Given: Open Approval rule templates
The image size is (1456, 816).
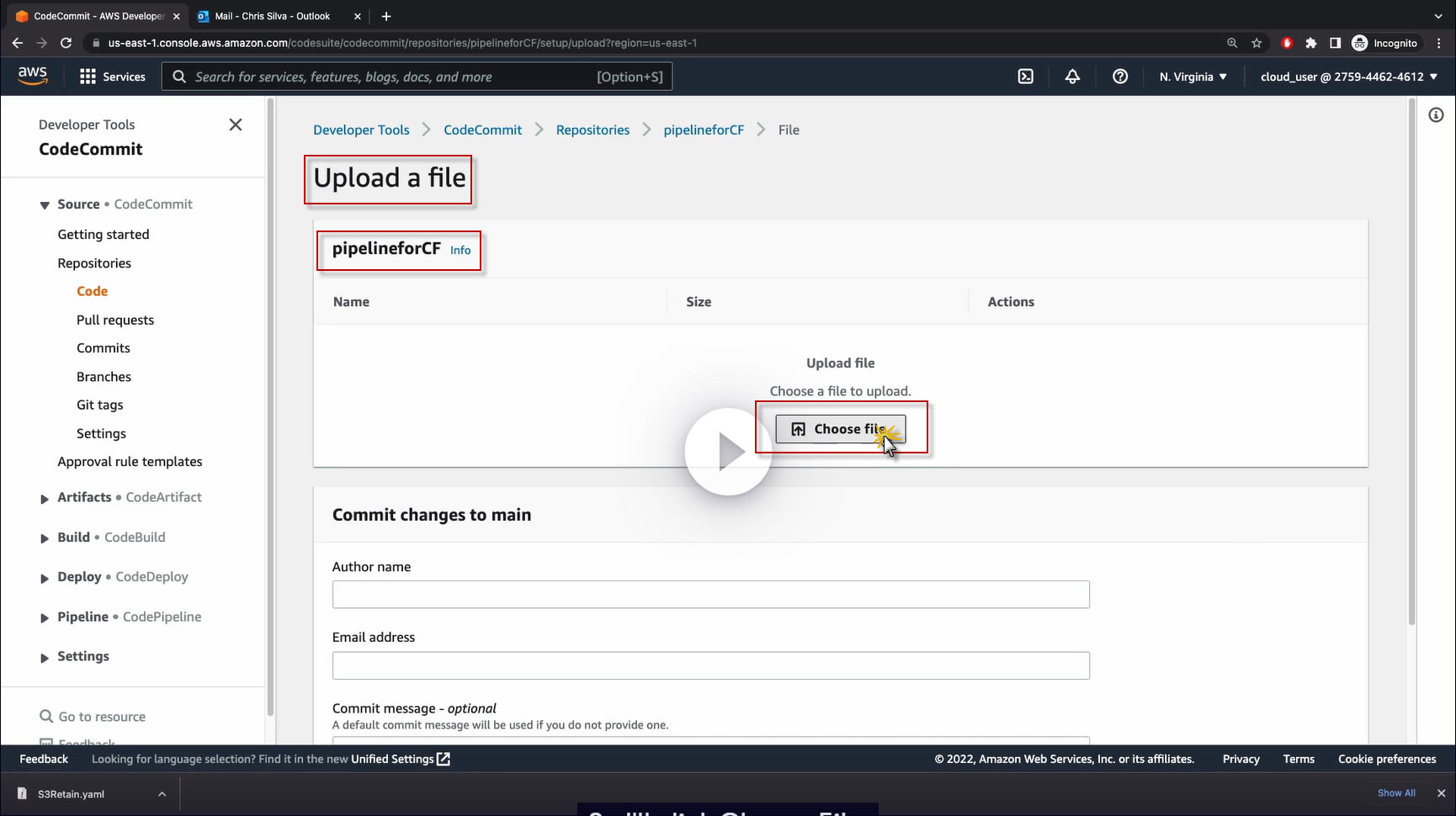Looking at the screenshot, I should pos(130,462).
